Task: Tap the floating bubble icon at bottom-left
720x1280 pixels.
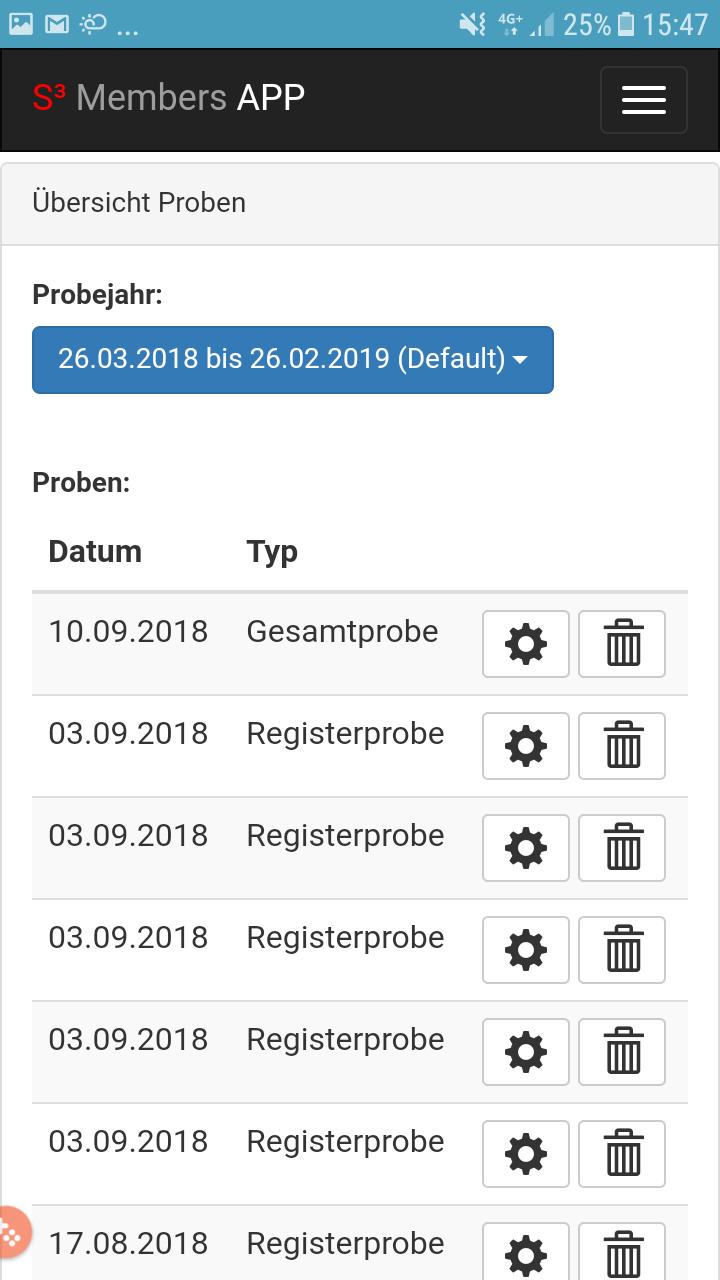Action: (x=12, y=1232)
